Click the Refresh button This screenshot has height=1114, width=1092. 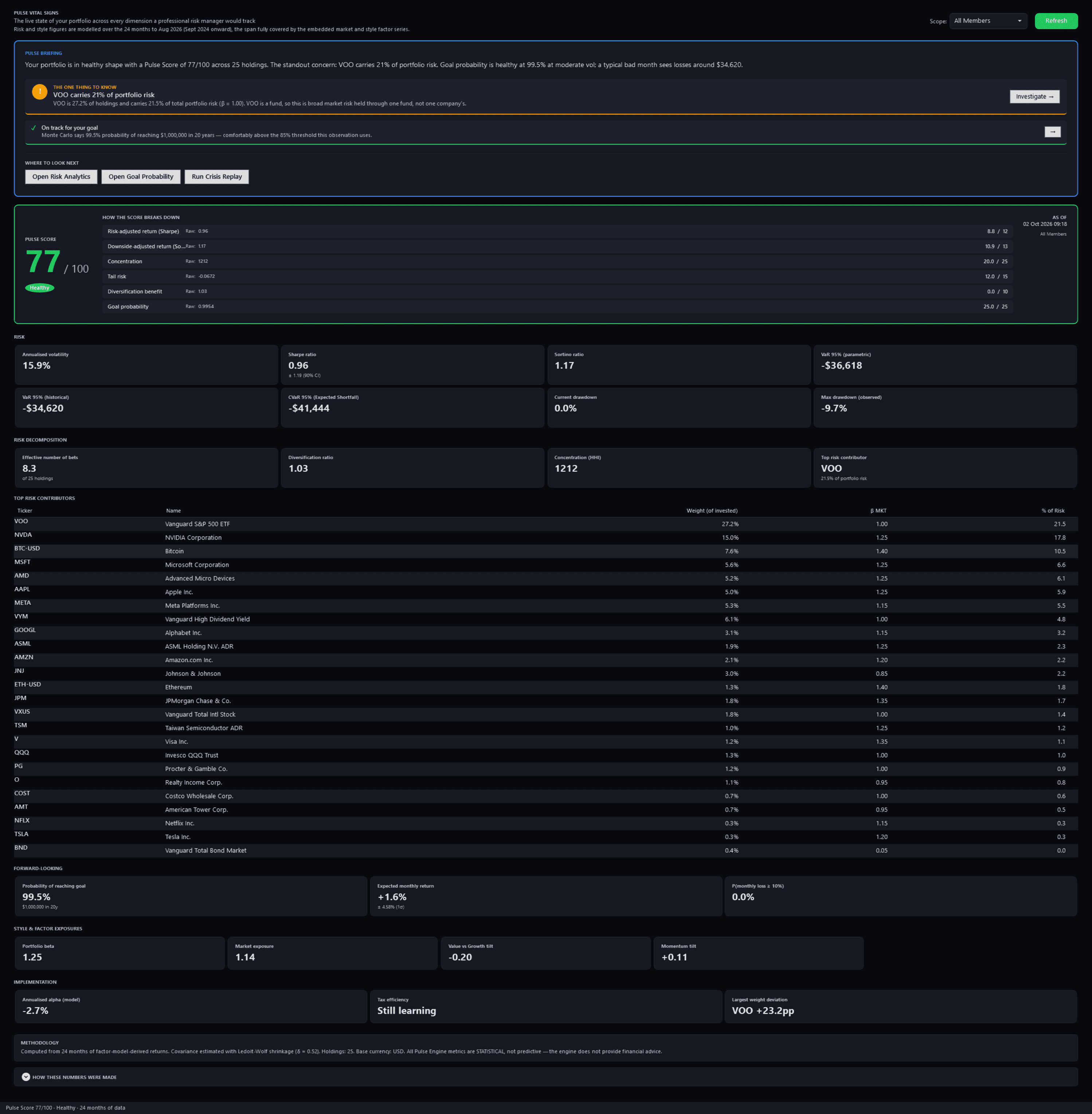[1056, 21]
